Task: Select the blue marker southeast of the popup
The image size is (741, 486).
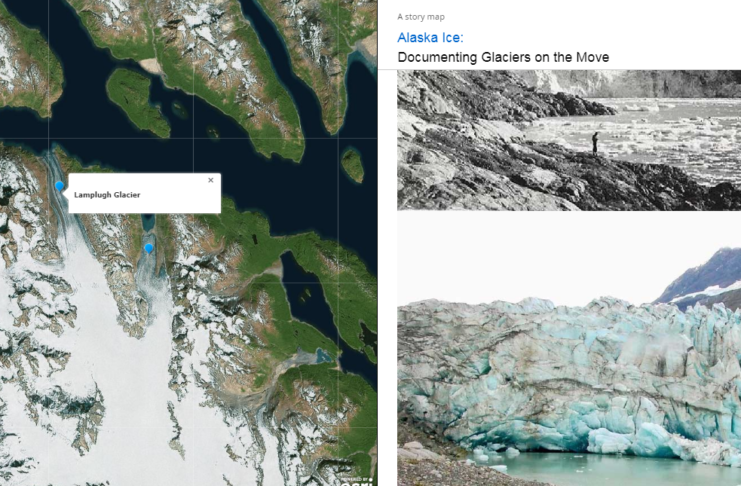Action: pos(149,248)
